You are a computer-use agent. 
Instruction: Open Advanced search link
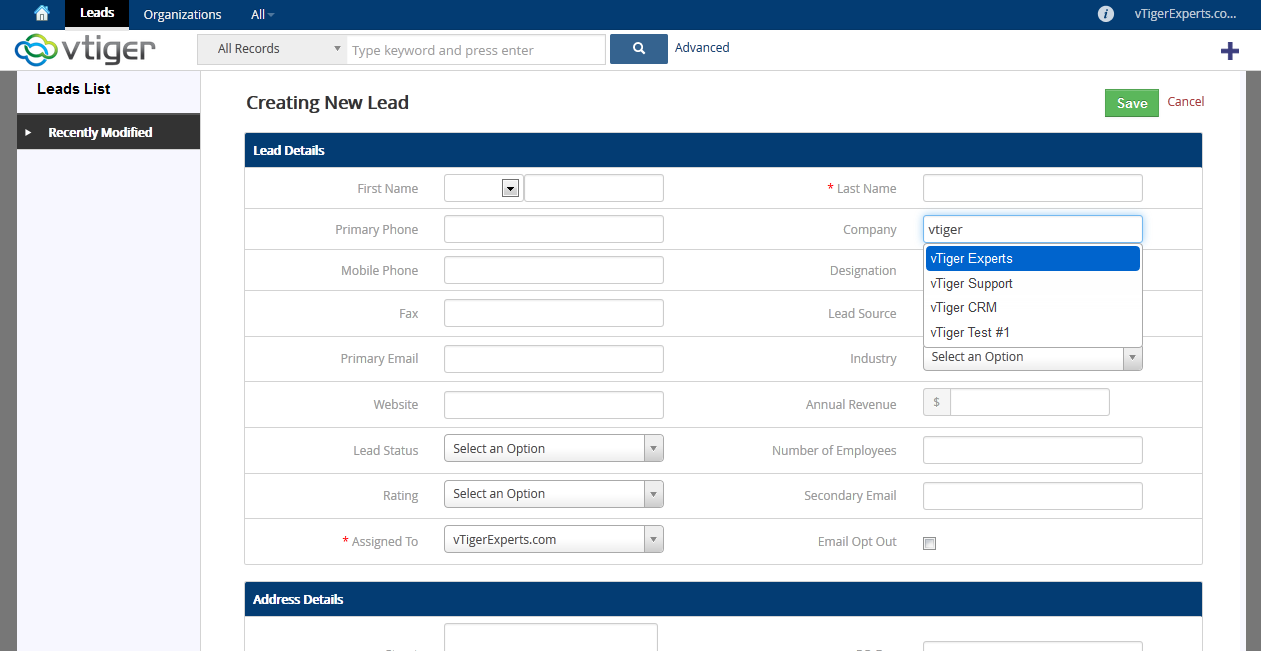702,47
